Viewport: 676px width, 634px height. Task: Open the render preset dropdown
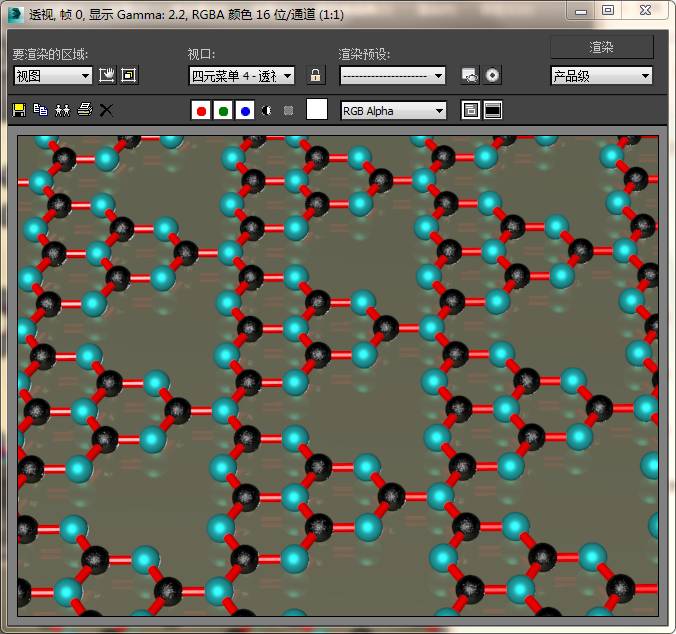pos(393,76)
